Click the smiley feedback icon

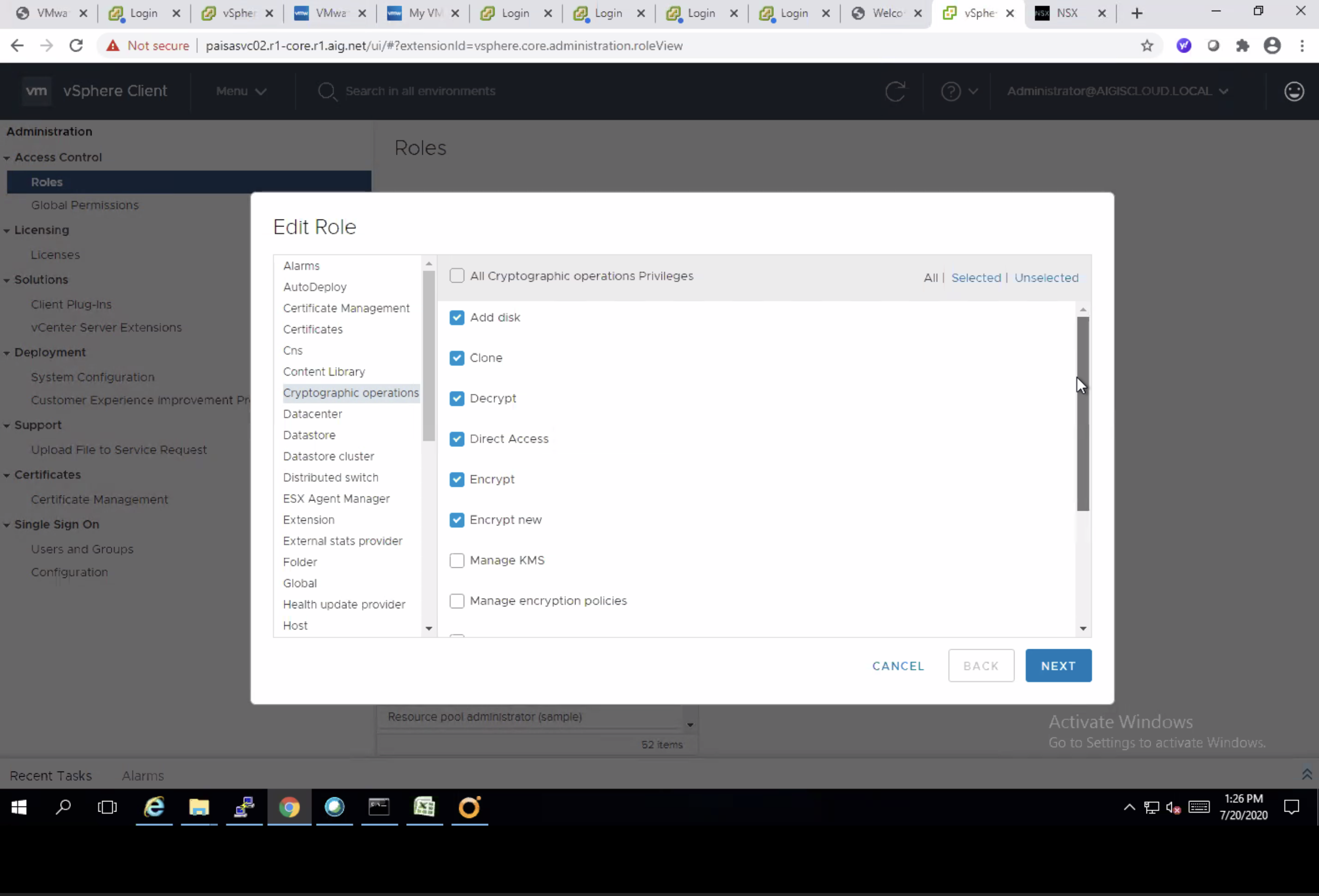(1294, 91)
